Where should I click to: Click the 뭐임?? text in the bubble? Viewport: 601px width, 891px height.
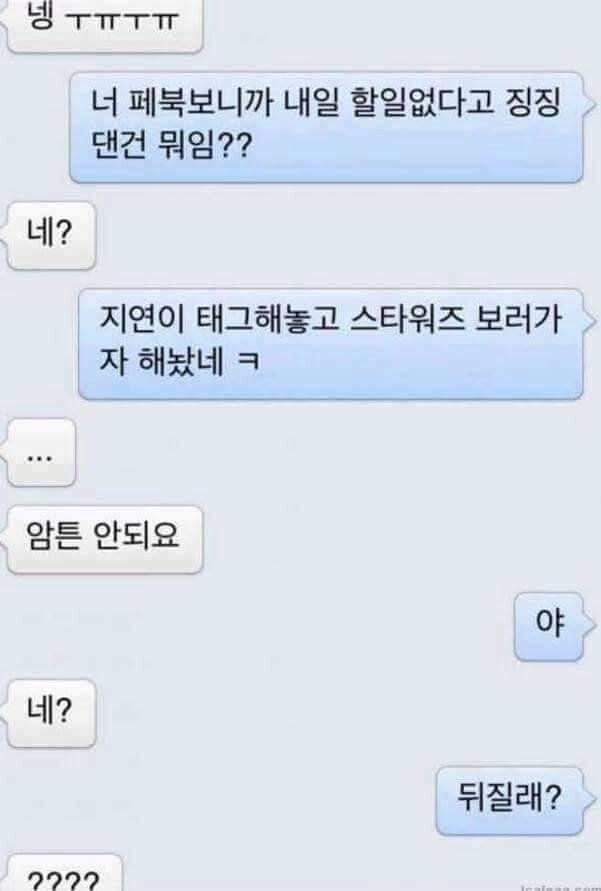pyautogui.click(x=202, y=146)
